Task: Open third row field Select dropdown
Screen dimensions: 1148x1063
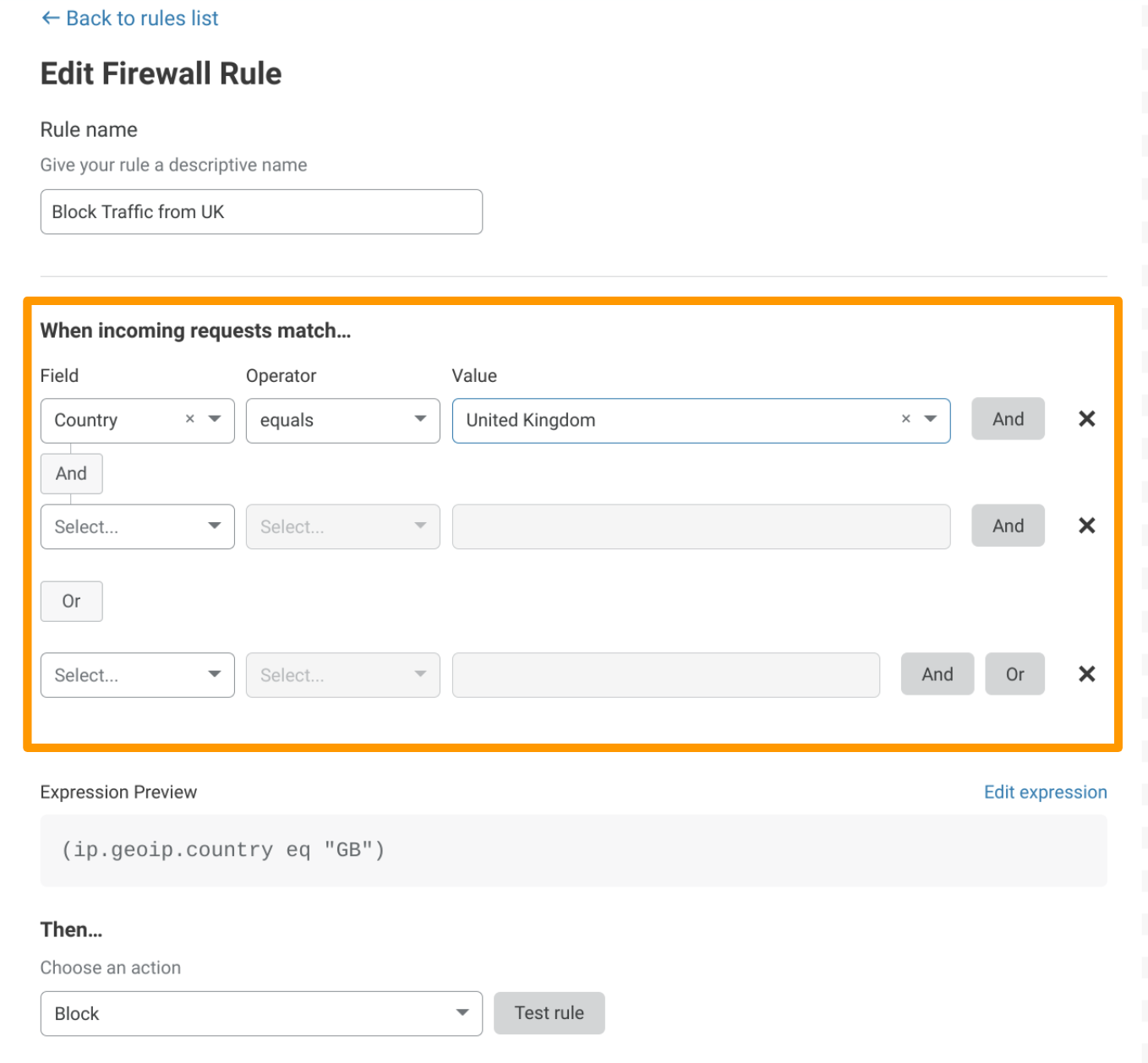Action: pyautogui.click(x=137, y=675)
